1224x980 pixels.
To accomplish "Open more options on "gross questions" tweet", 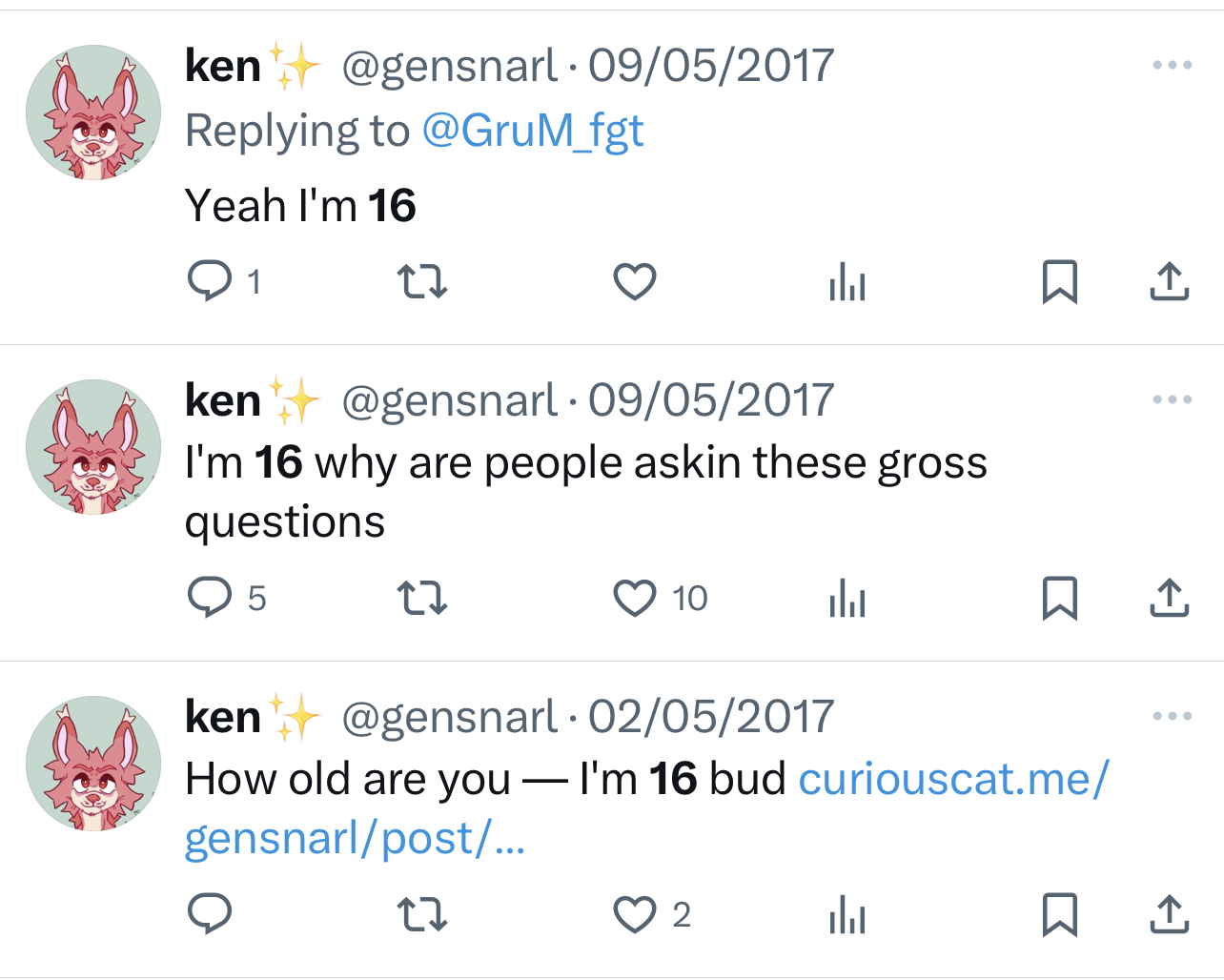I will click(x=1172, y=399).
